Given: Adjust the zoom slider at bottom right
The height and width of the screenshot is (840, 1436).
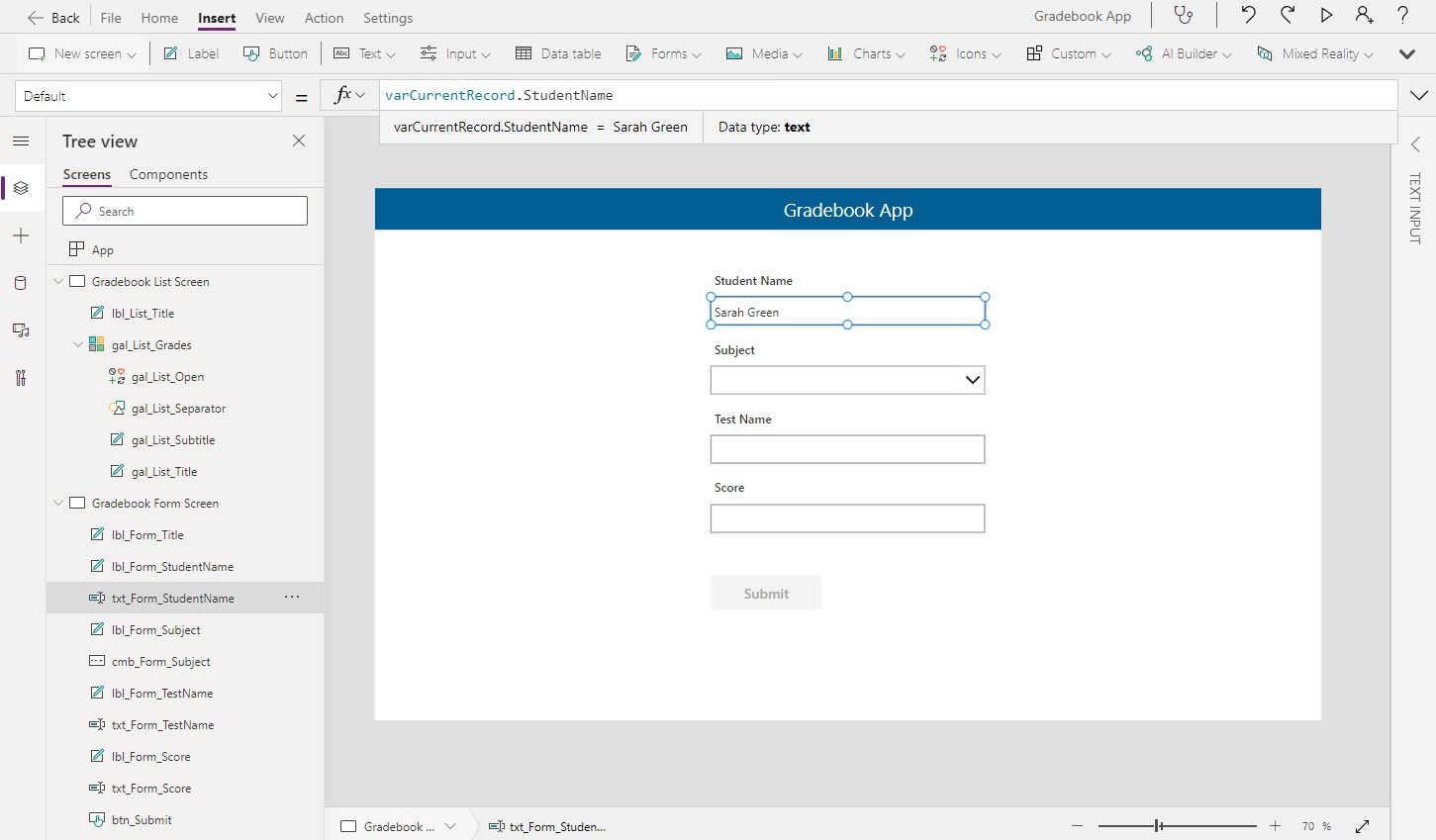Looking at the screenshot, I should tap(1156, 825).
